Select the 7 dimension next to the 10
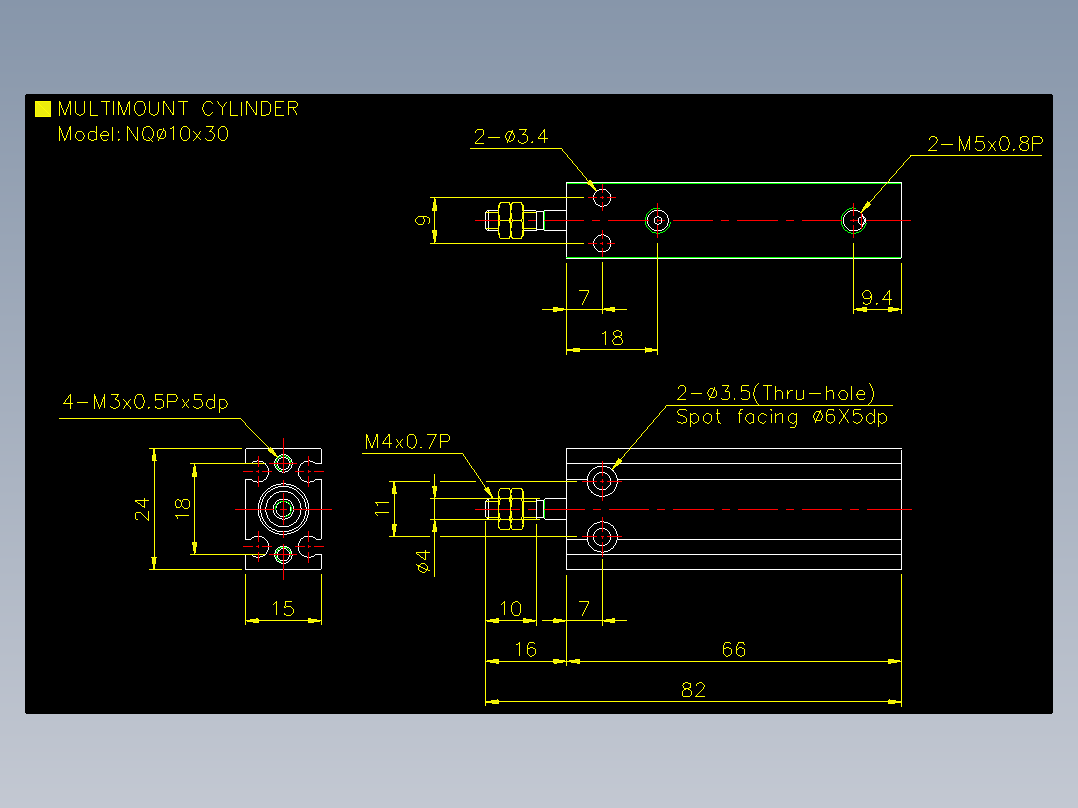The height and width of the screenshot is (808, 1078). (x=584, y=609)
